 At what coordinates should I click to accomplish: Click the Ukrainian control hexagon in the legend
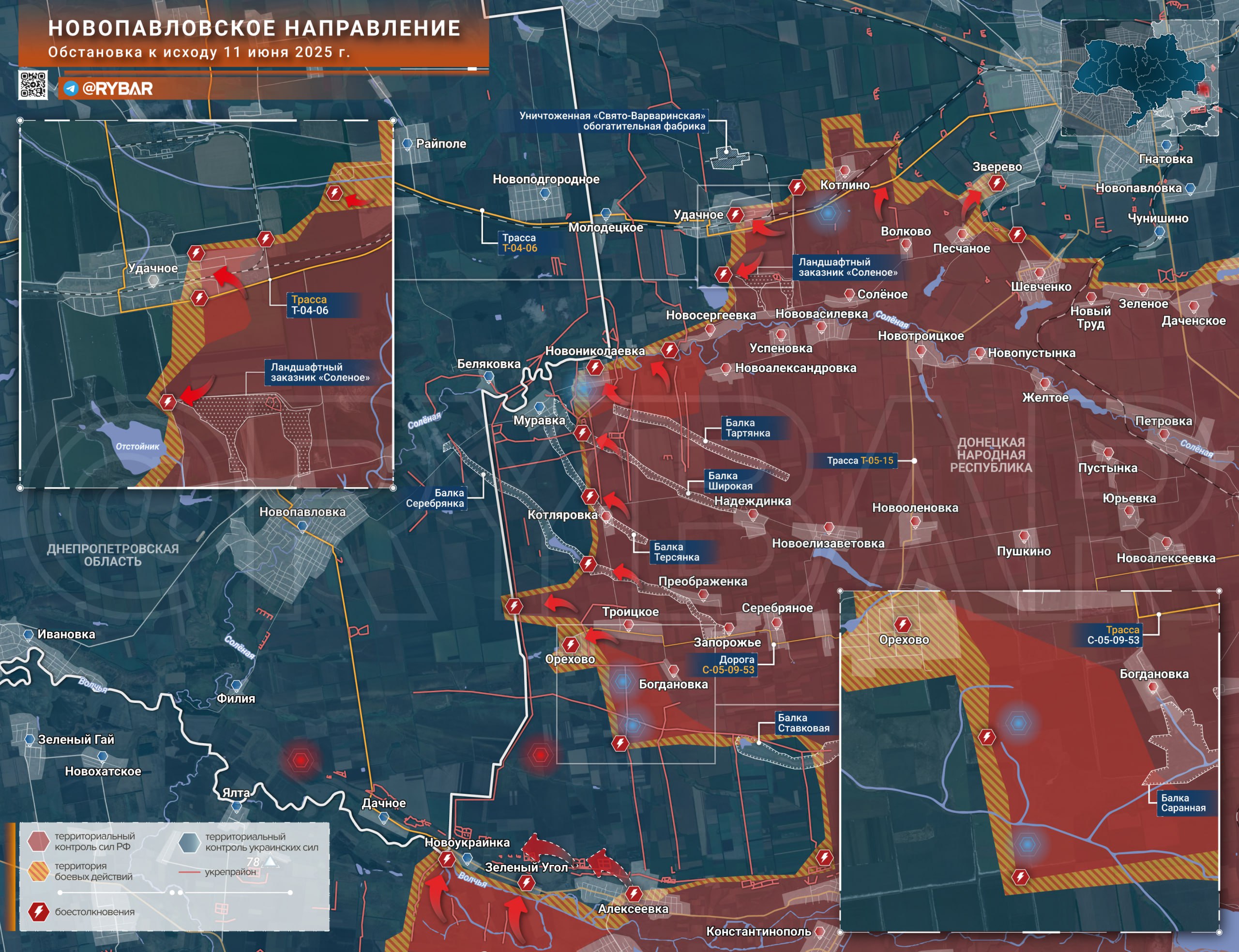[189, 842]
